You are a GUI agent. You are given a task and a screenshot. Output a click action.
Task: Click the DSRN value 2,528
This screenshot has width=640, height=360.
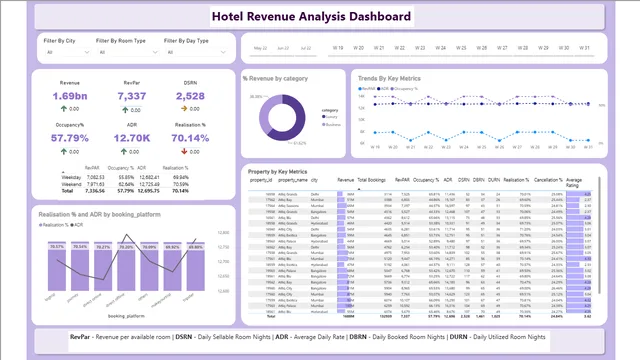tap(190, 96)
